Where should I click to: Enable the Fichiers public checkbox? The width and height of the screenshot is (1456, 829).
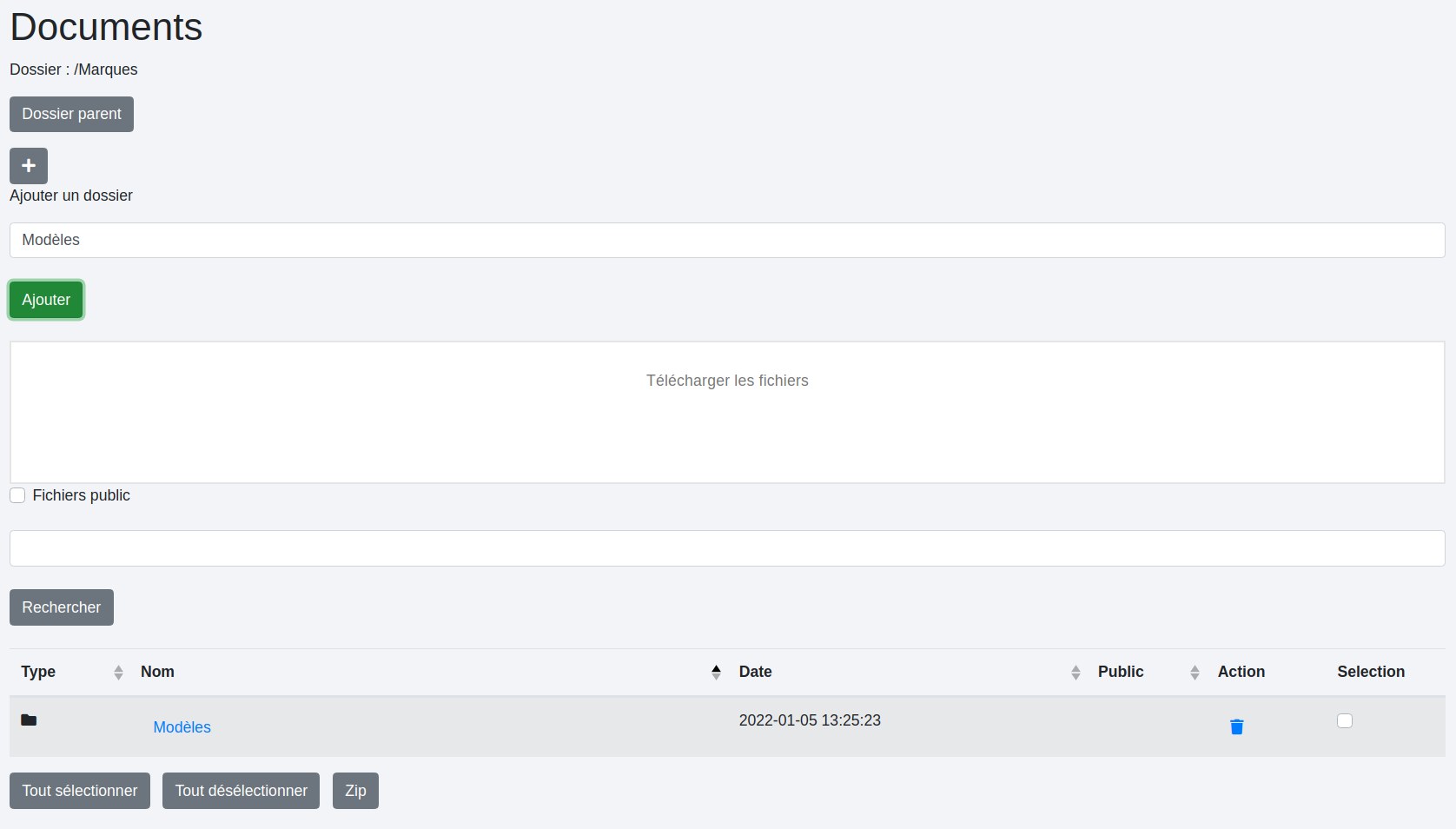tap(17, 495)
